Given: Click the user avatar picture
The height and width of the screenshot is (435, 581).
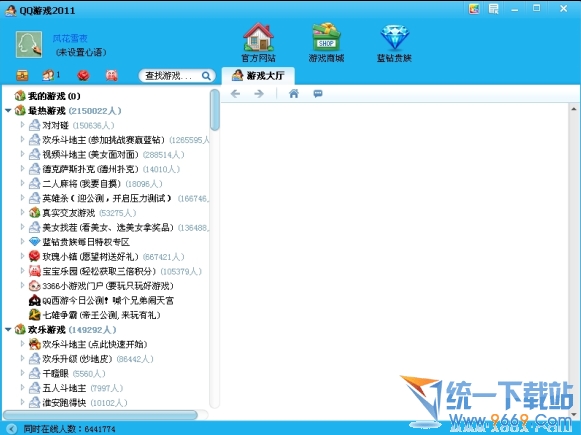Looking at the screenshot, I should [x=29, y=45].
